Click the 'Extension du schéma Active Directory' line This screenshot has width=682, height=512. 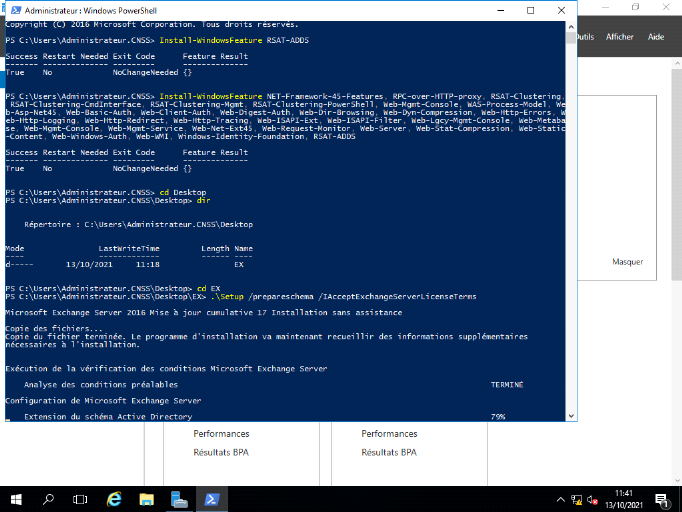point(108,417)
